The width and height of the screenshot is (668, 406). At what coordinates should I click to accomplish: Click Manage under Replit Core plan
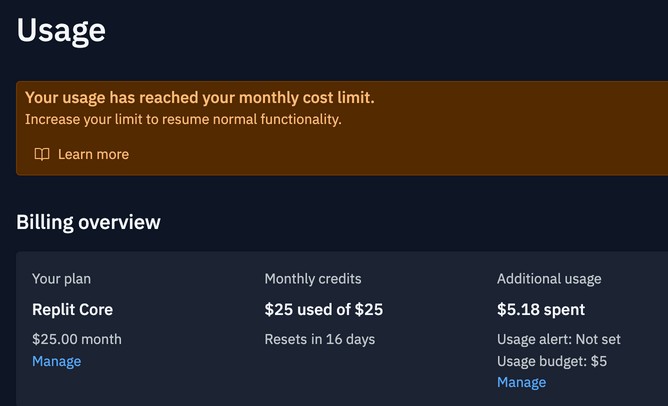tap(57, 361)
